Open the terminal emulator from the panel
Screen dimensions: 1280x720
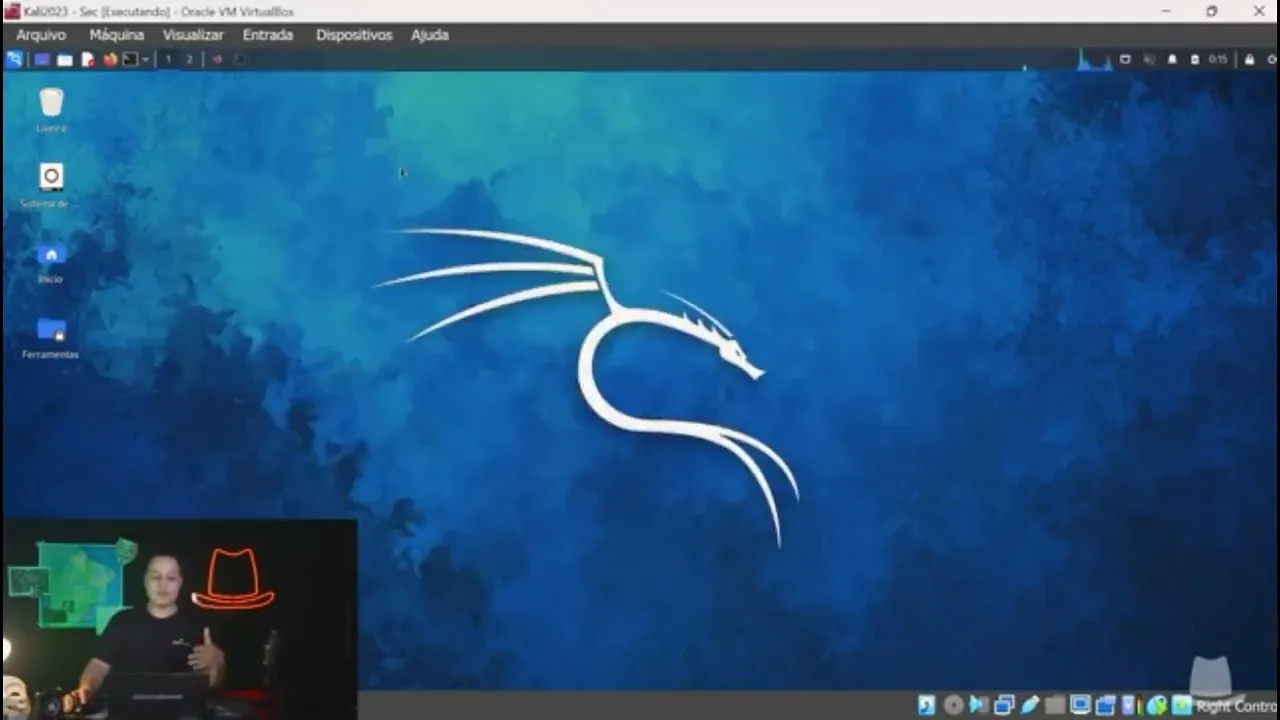[130, 59]
